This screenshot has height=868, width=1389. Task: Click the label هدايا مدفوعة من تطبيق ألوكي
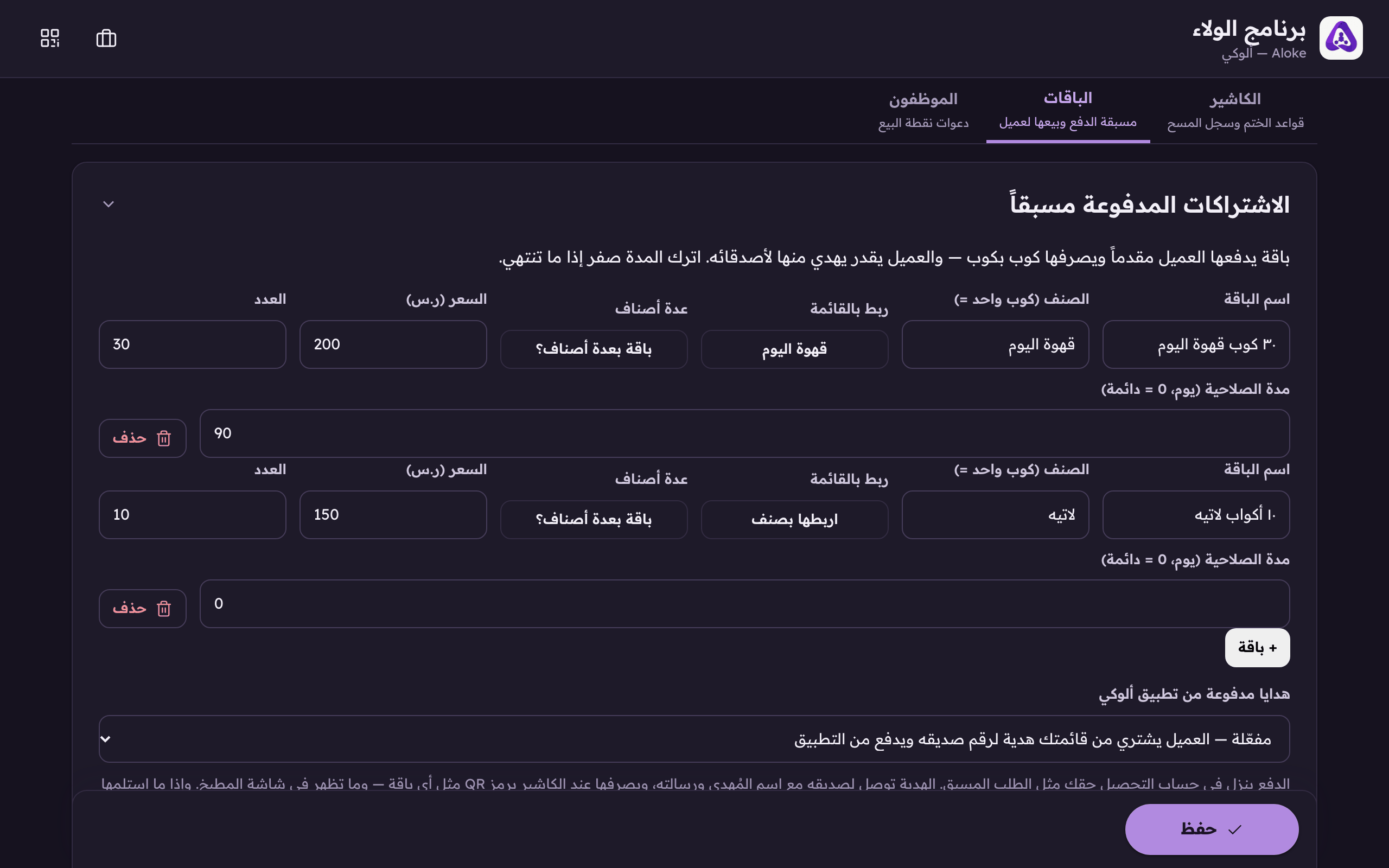click(x=1194, y=694)
